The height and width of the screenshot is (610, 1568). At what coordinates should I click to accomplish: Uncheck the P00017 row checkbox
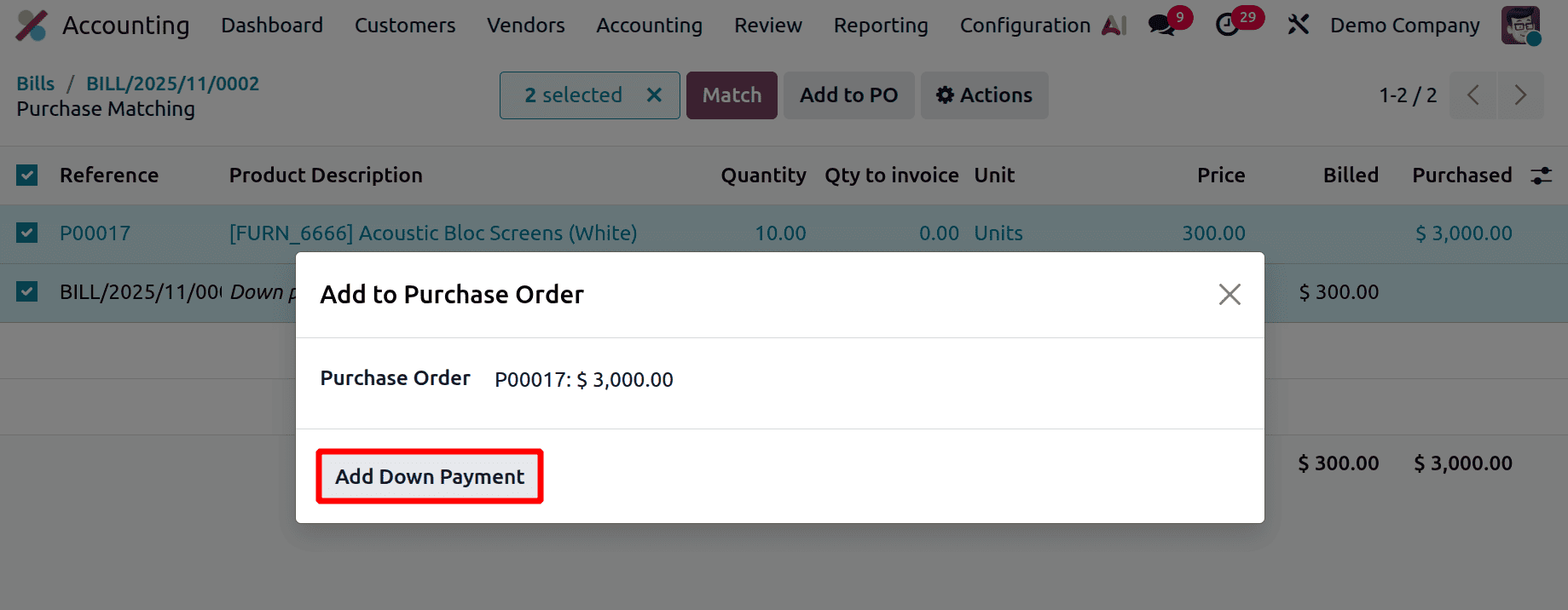coord(26,233)
